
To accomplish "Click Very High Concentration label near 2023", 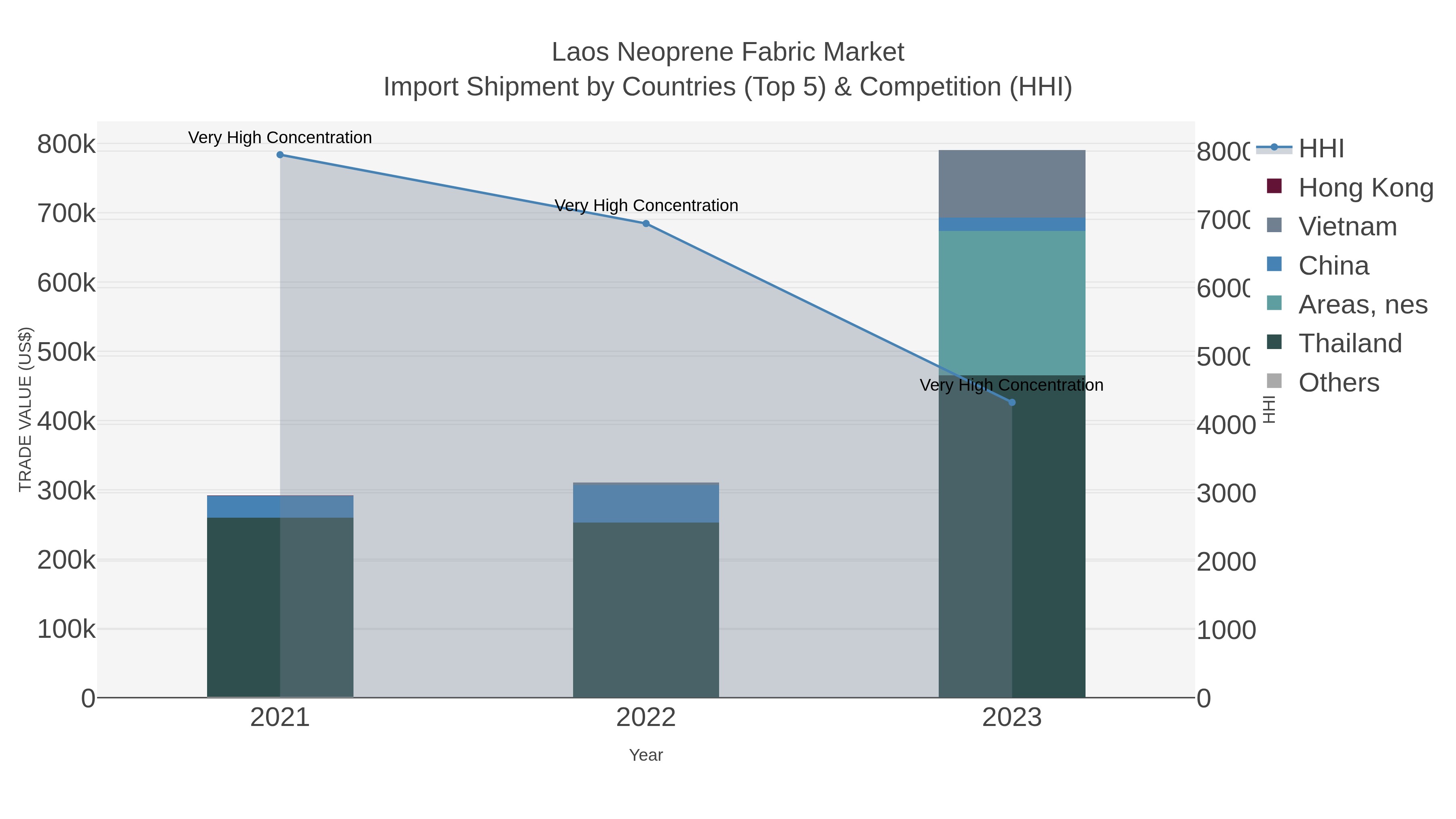I will [x=1012, y=385].
